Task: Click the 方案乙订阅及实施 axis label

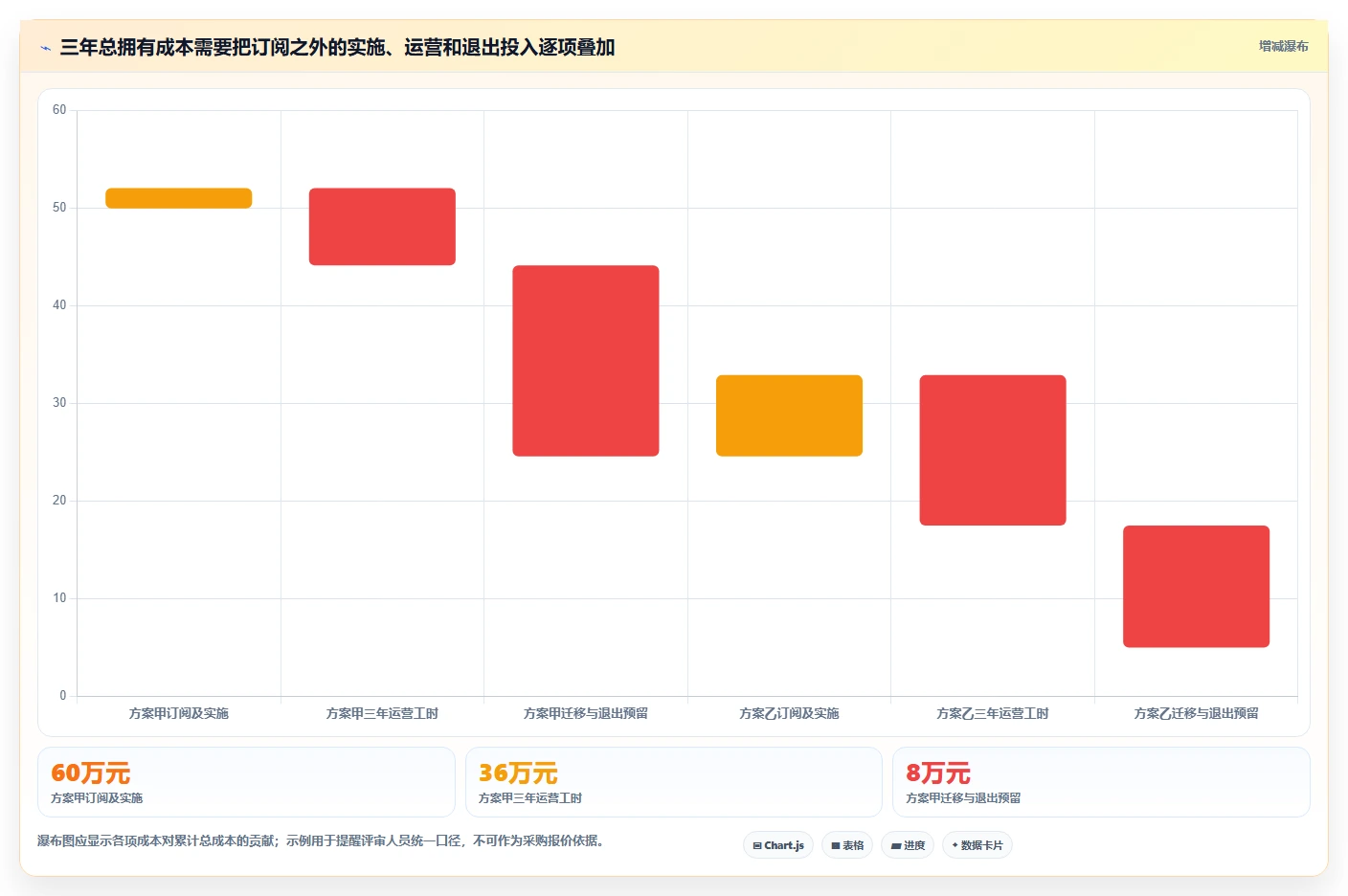Action: pos(789,713)
